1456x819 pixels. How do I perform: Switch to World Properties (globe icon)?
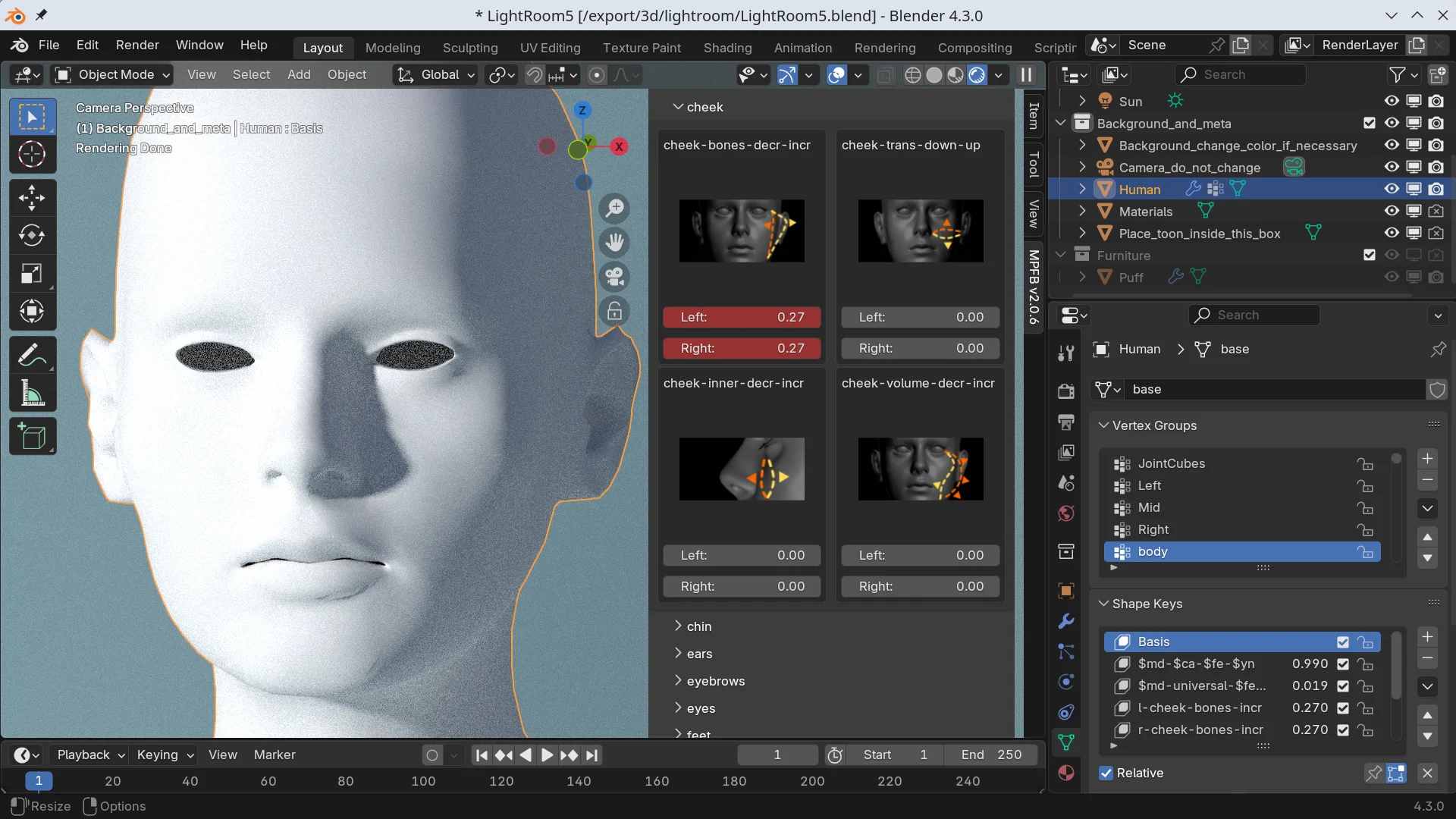coord(1066,513)
